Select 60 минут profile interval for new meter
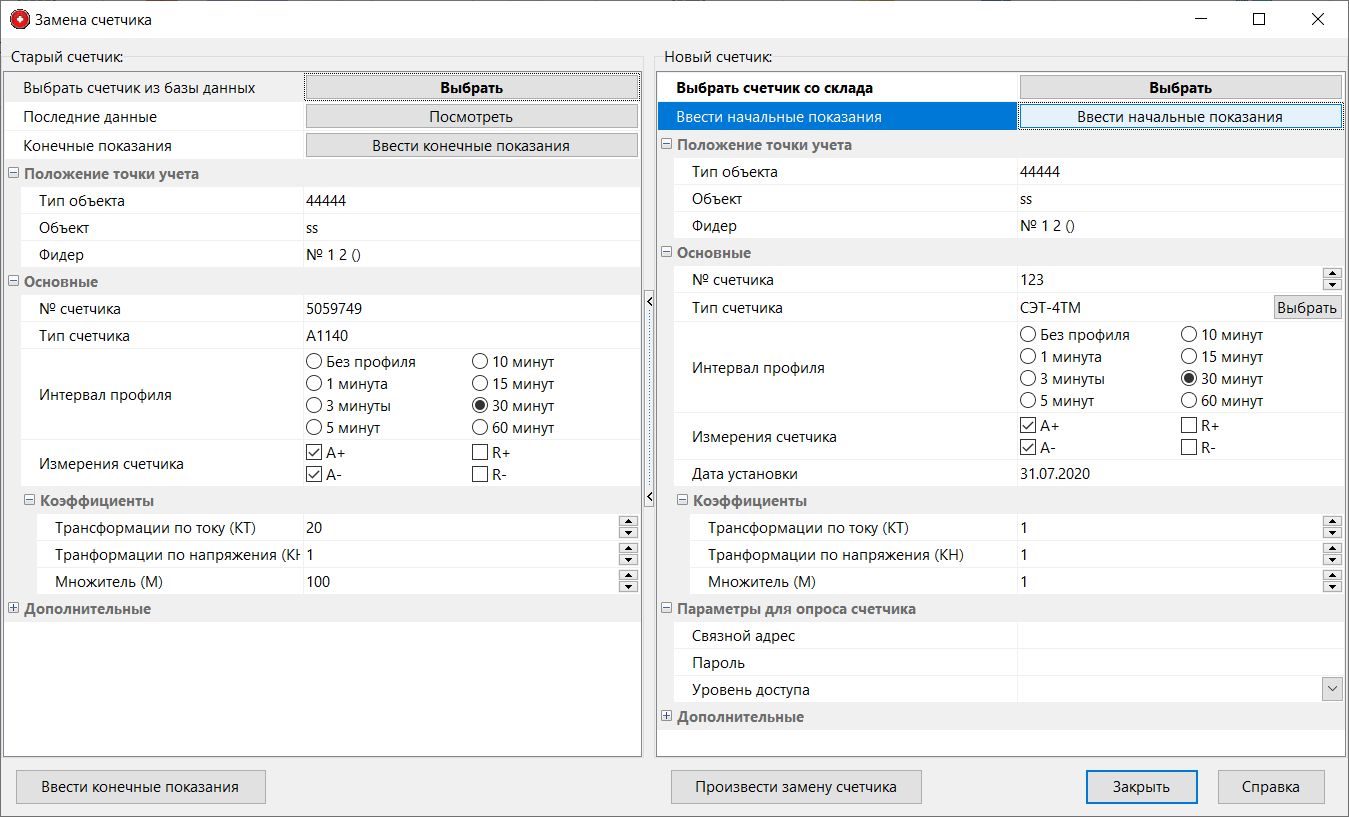 click(1188, 400)
